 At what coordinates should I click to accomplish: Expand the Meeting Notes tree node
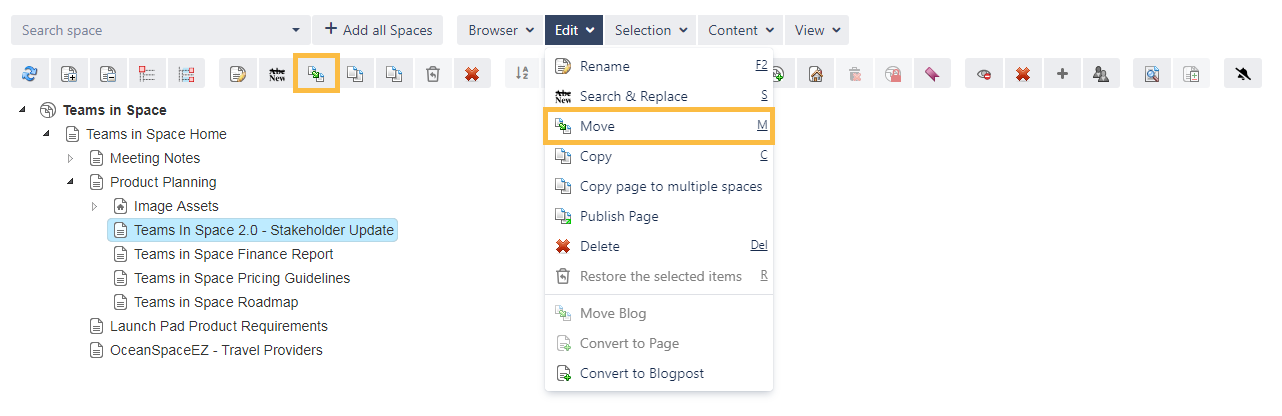[70, 158]
